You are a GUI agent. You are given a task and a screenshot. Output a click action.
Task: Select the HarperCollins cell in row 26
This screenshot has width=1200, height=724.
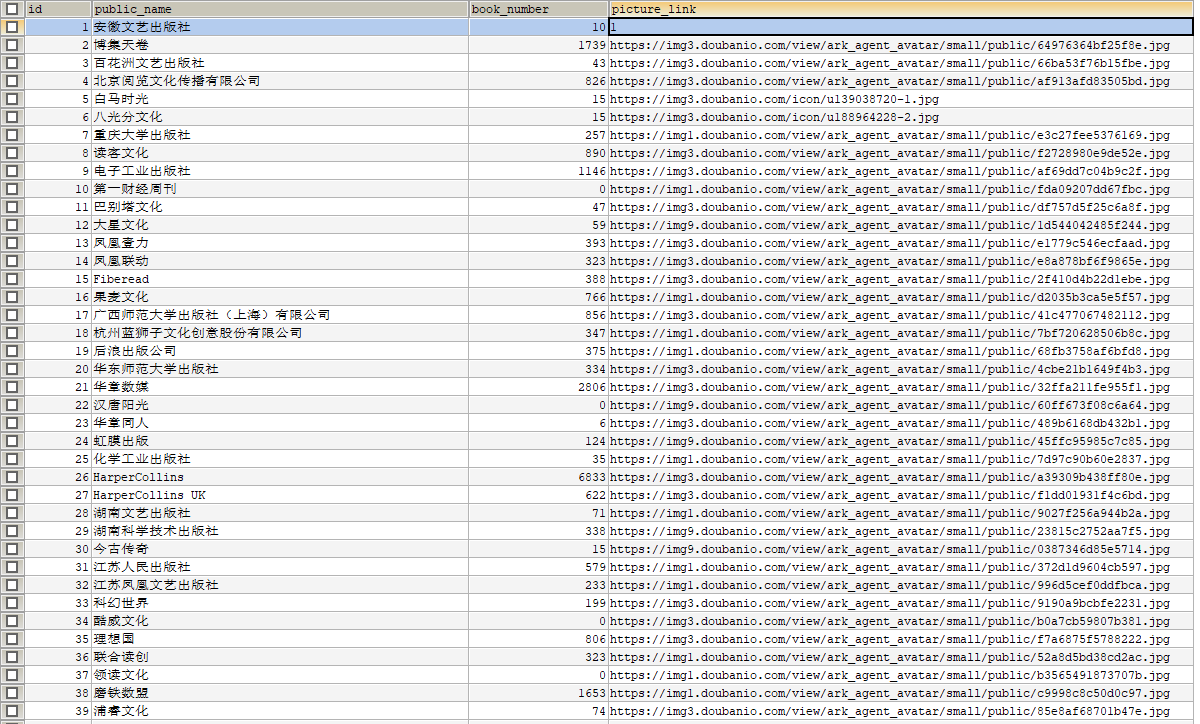[x=280, y=477]
